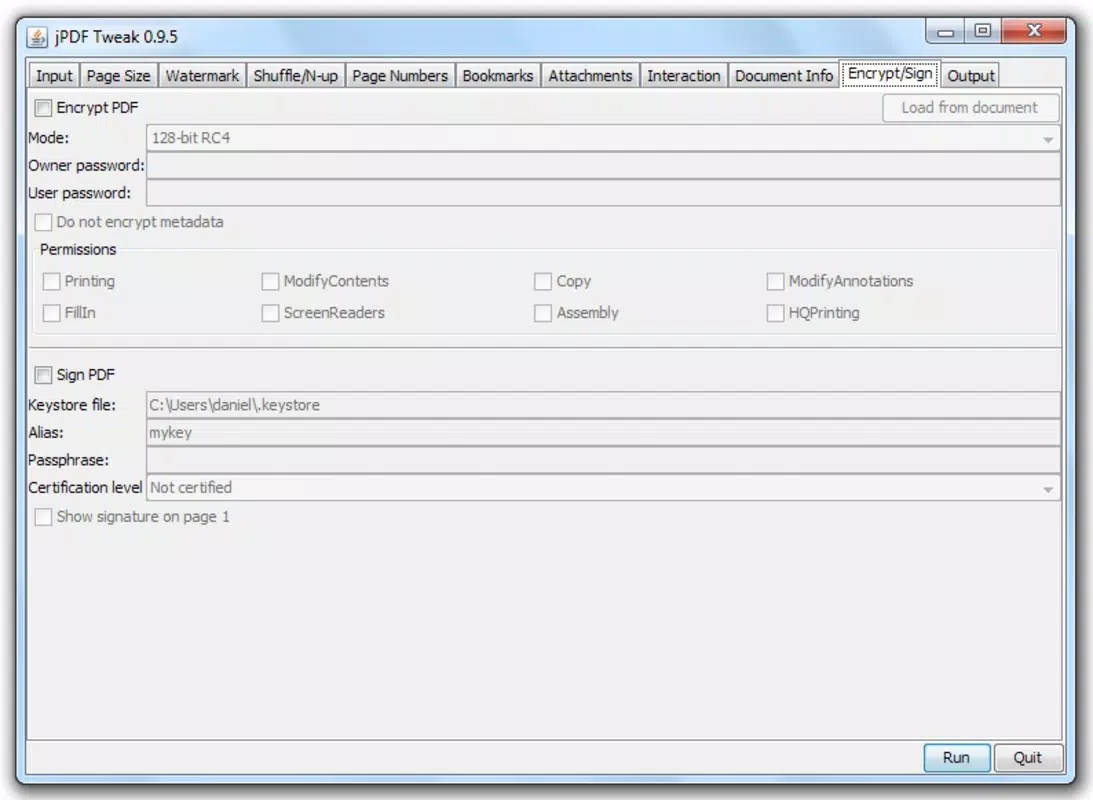Click the Permissions group label
Screen dimensions: 1093x800
(x=78, y=249)
